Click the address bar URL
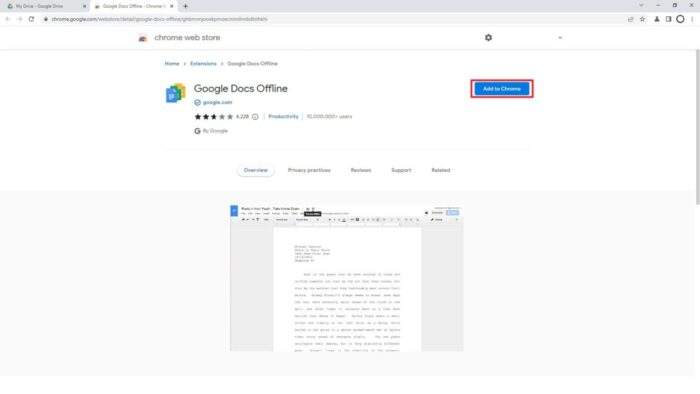This screenshot has height=394, width=700. [x=159, y=19]
